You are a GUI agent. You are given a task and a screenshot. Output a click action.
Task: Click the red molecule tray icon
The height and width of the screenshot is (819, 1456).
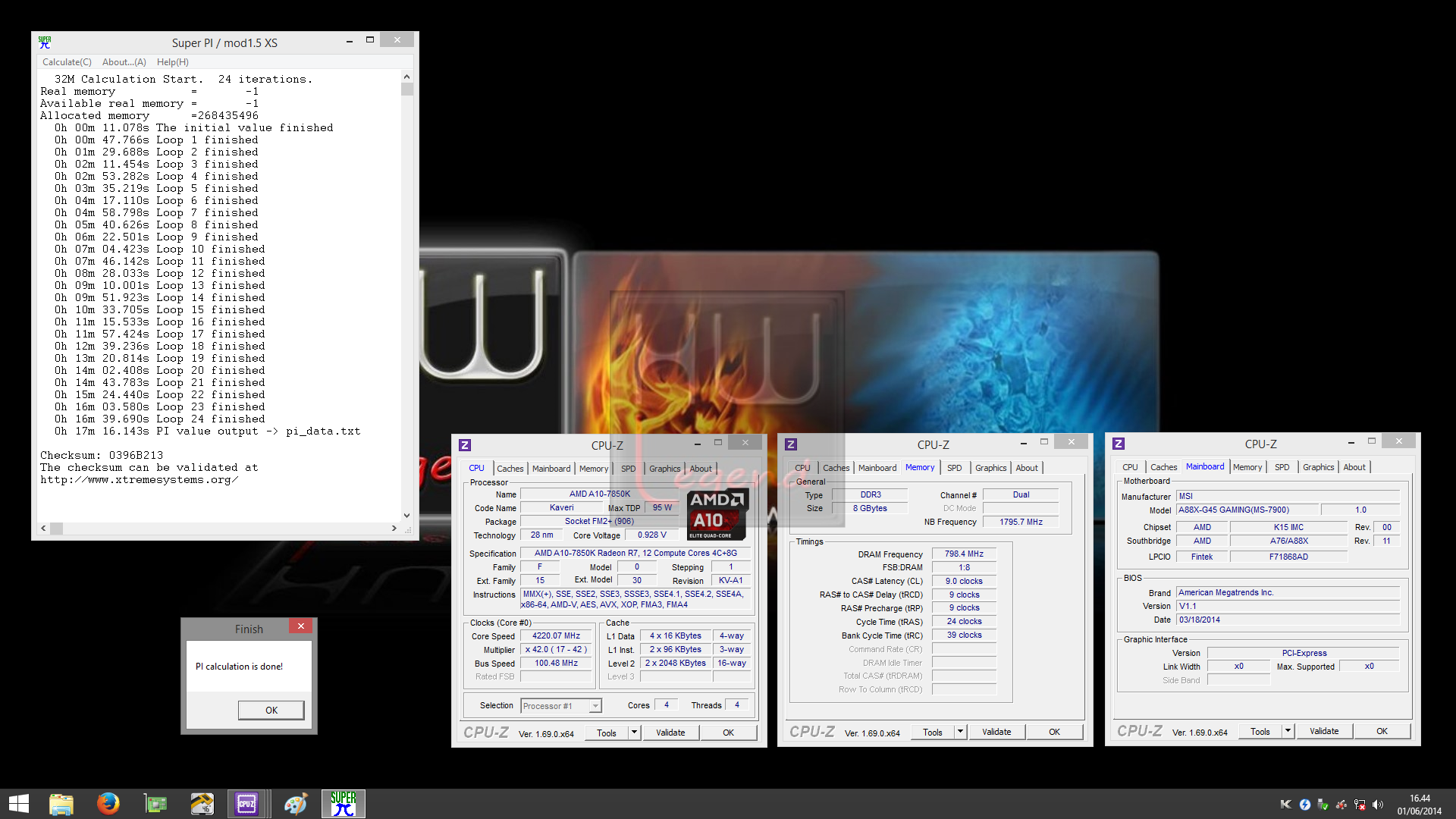tap(1341, 805)
